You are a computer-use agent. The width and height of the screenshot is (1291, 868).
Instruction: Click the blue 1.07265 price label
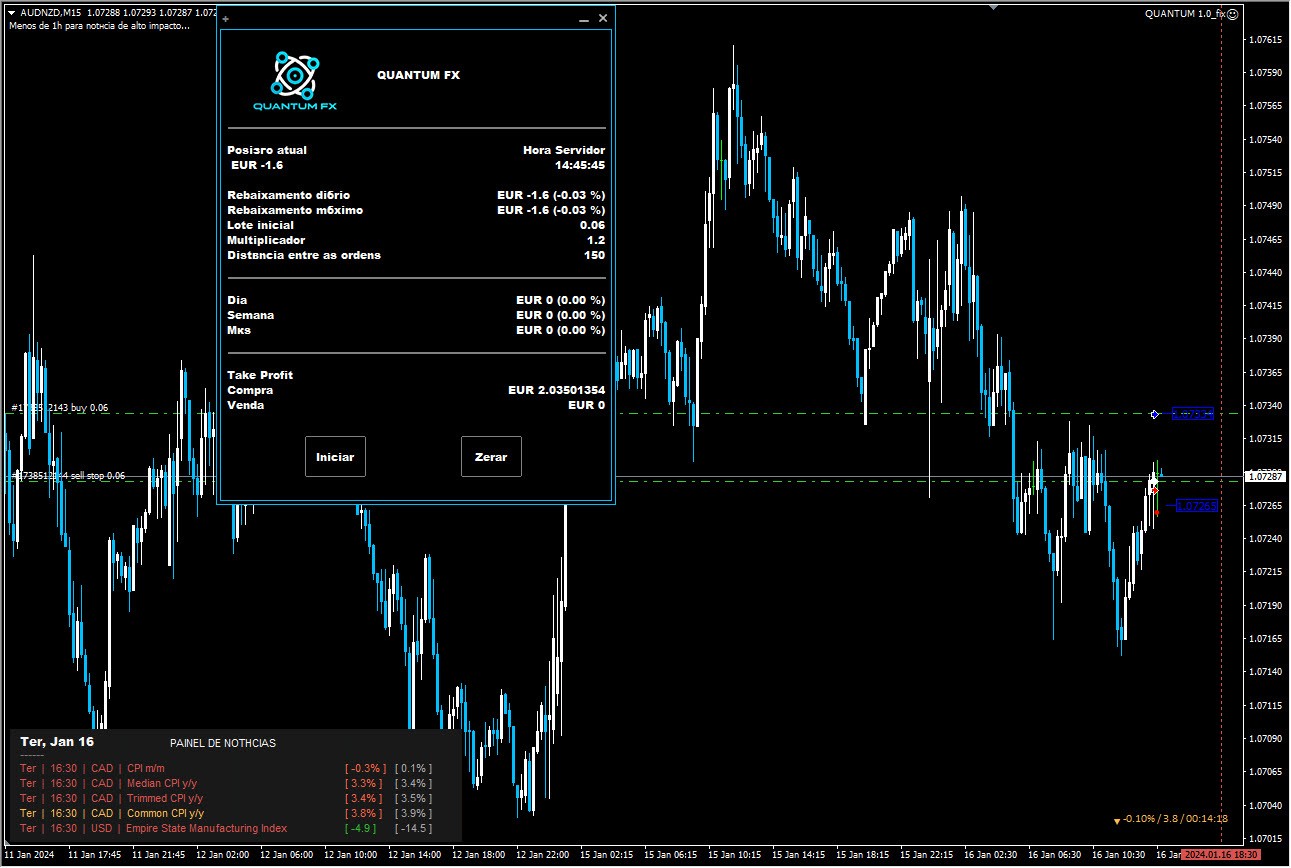[1196, 506]
